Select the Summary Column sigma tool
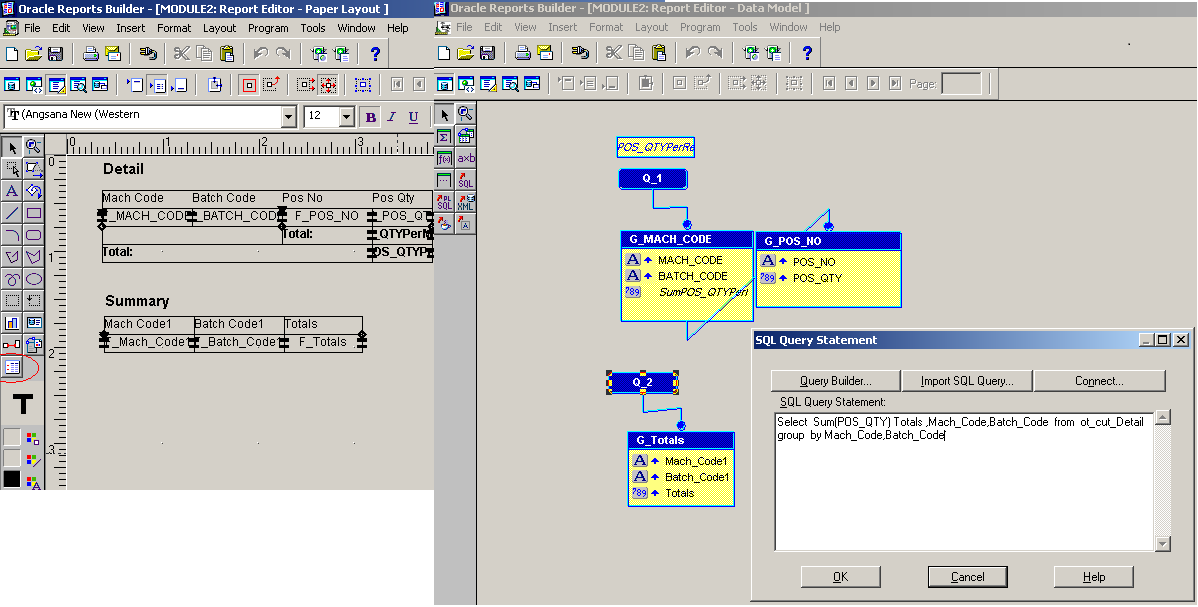 point(444,136)
